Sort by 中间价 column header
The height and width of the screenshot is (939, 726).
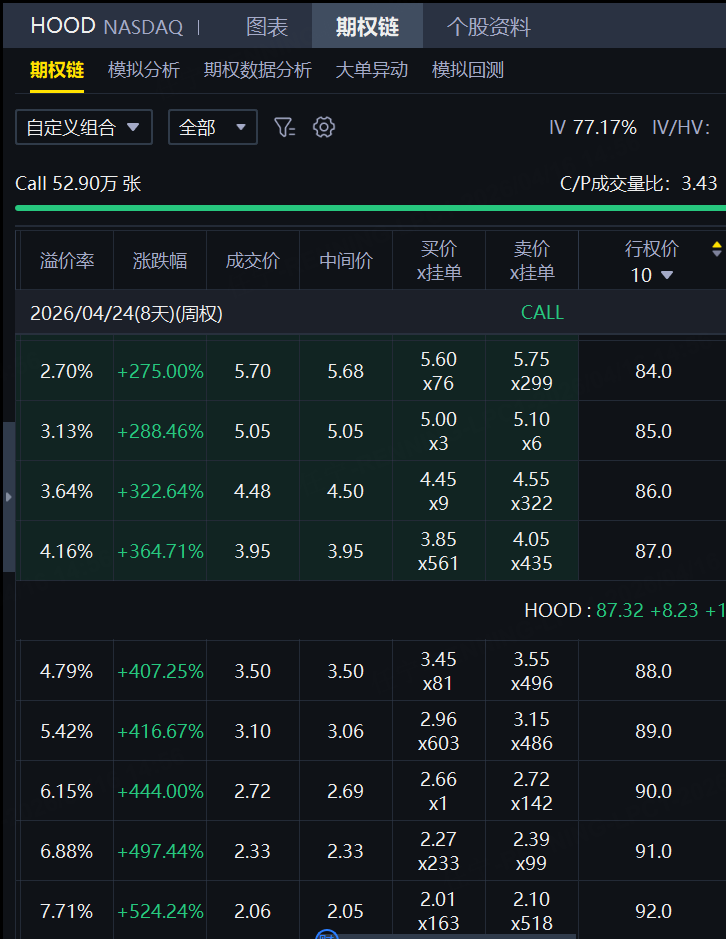[346, 261]
